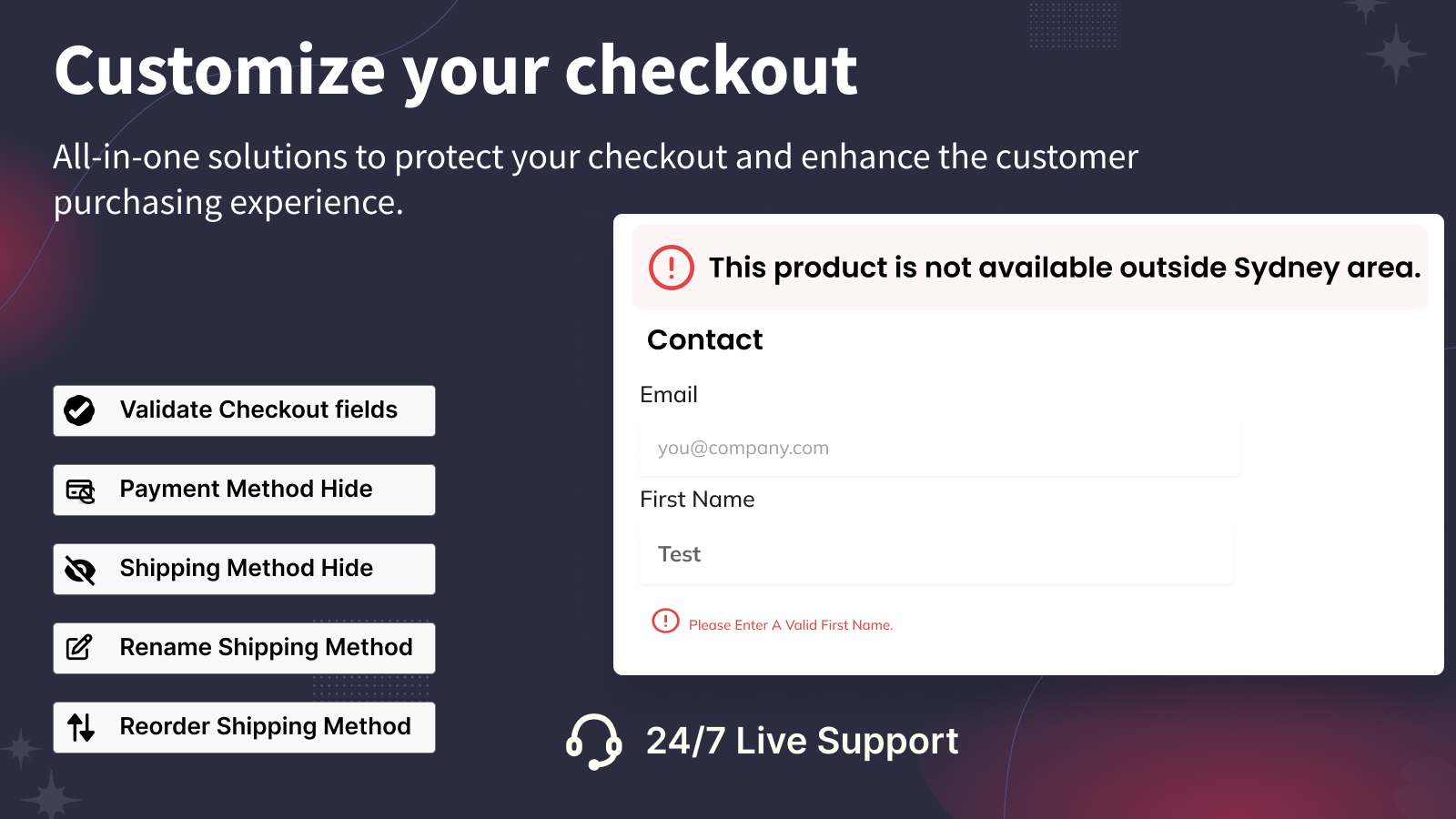The height and width of the screenshot is (819, 1456).
Task: Click the Contact section heading
Action: click(704, 339)
